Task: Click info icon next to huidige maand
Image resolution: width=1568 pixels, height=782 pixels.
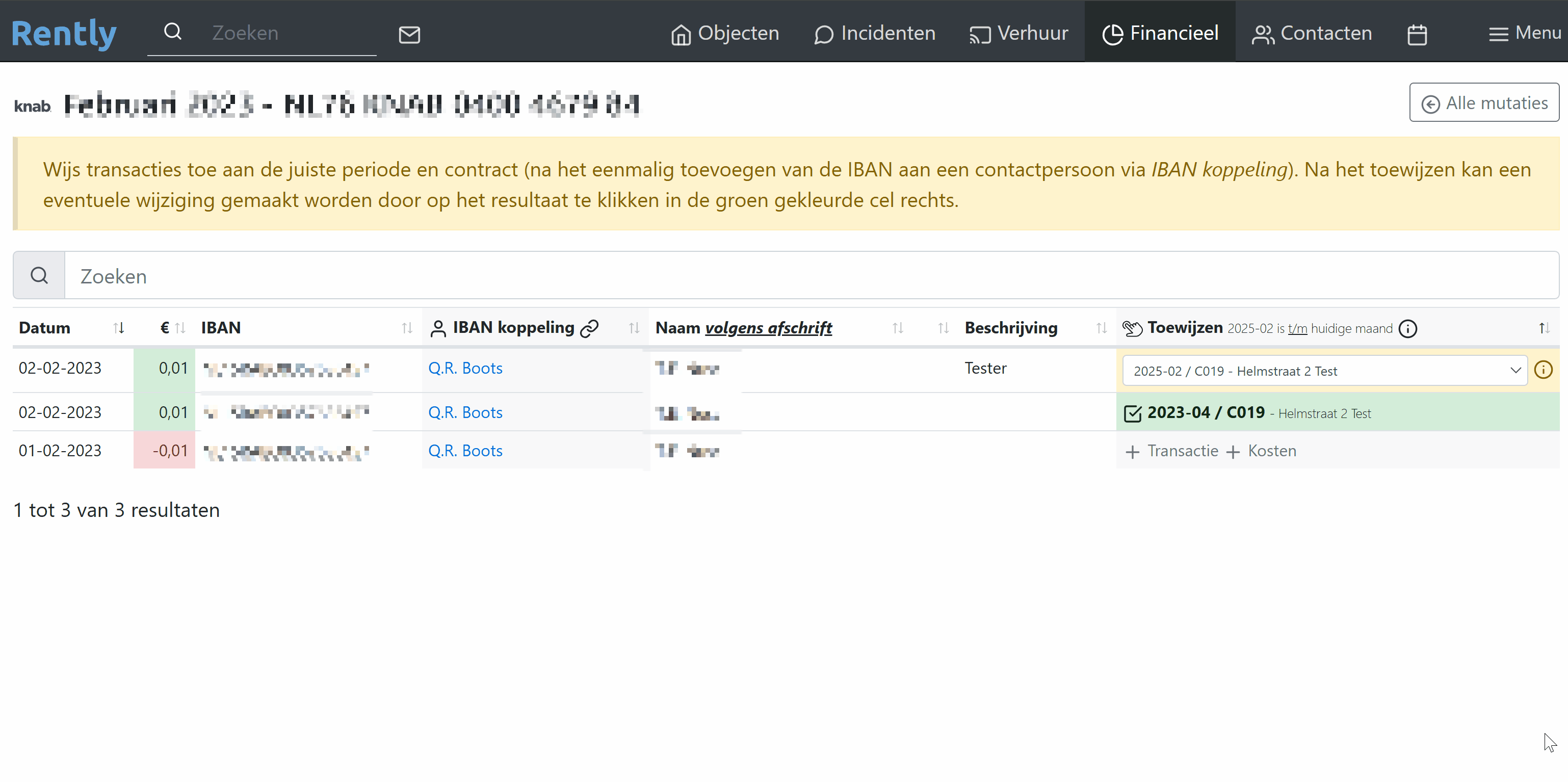Action: [1408, 329]
